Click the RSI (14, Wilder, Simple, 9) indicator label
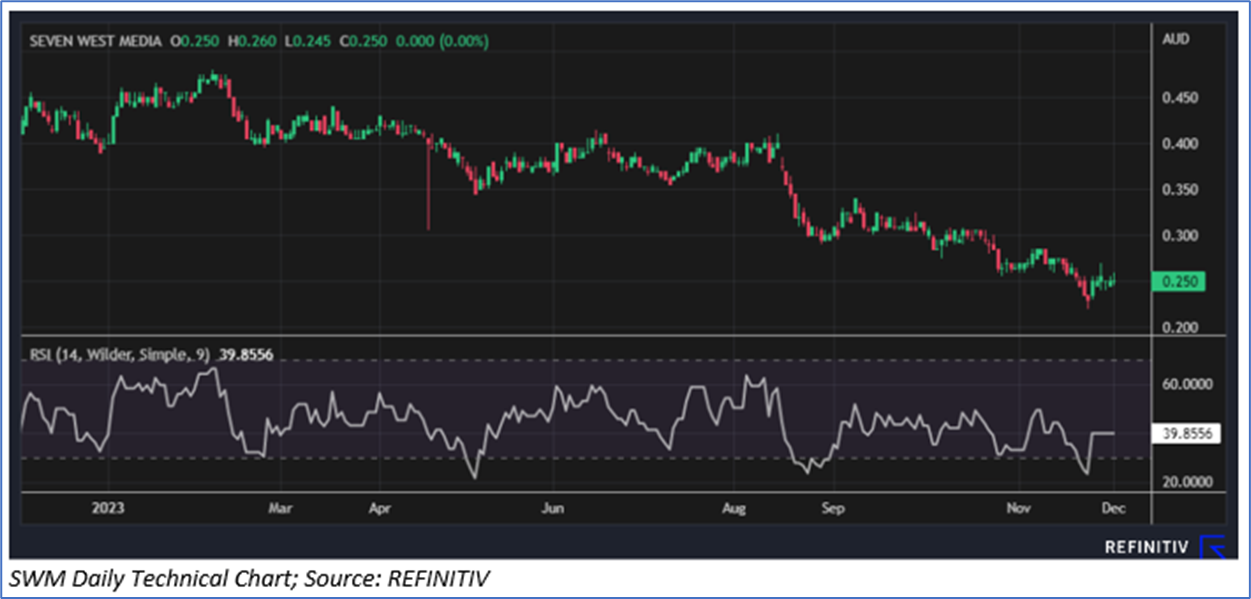Viewport: 1251px width, 599px height. coord(122,353)
